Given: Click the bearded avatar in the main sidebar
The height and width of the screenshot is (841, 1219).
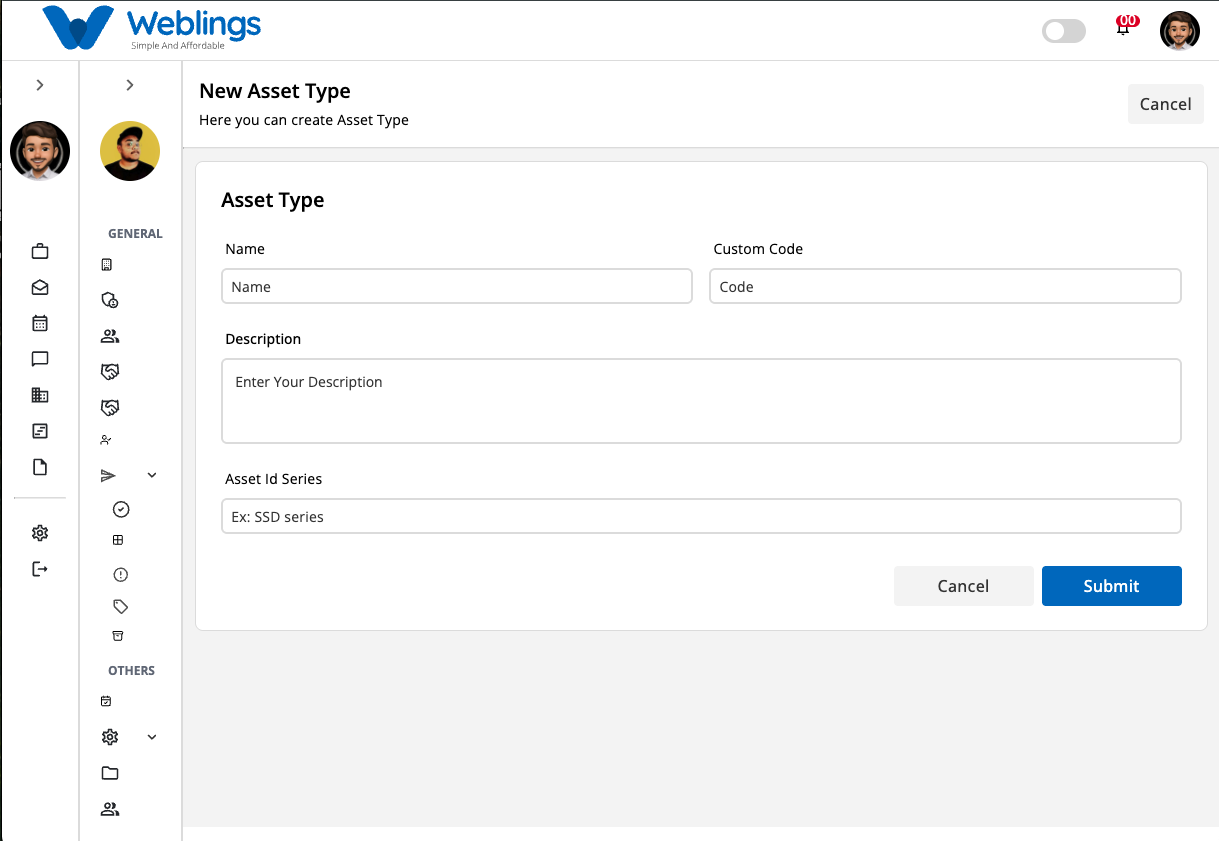Looking at the screenshot, I should (x=40, y=151).
